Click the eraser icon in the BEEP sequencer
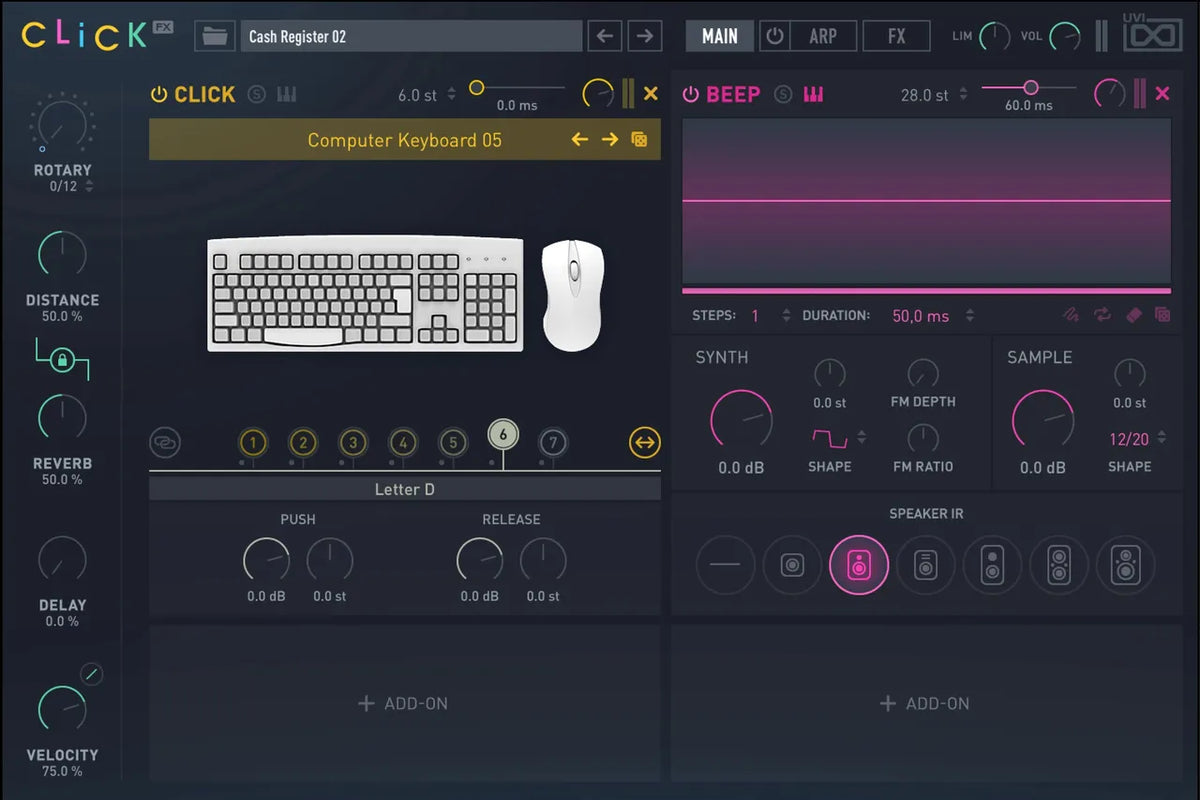 coord(1133,315)
